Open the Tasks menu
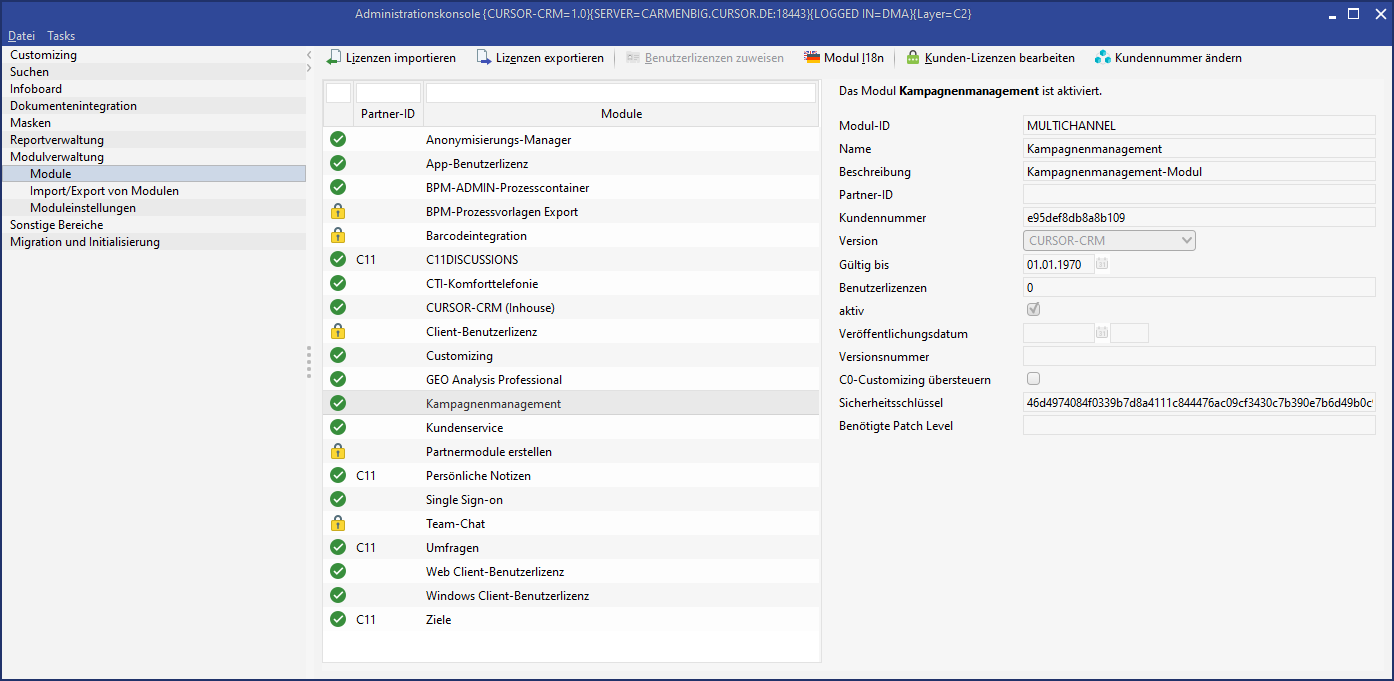 61,36
